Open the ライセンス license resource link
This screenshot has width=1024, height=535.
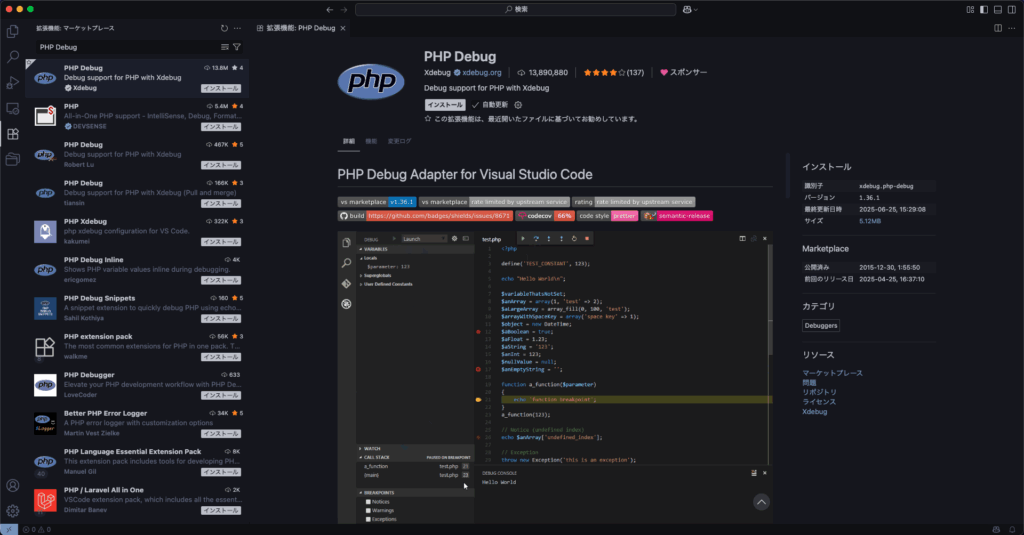(x=819, y=402)
